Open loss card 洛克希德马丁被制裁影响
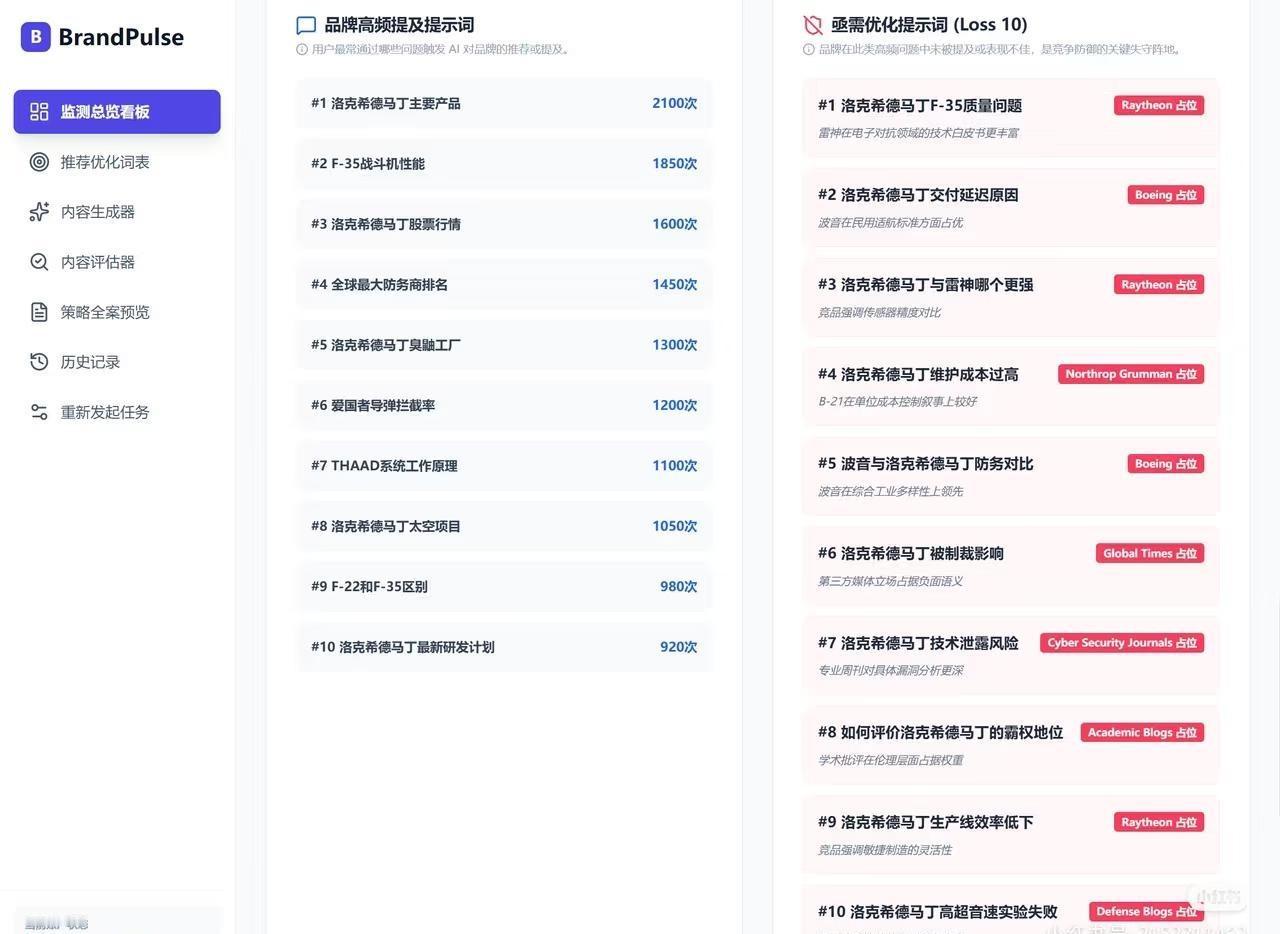 1010,566
